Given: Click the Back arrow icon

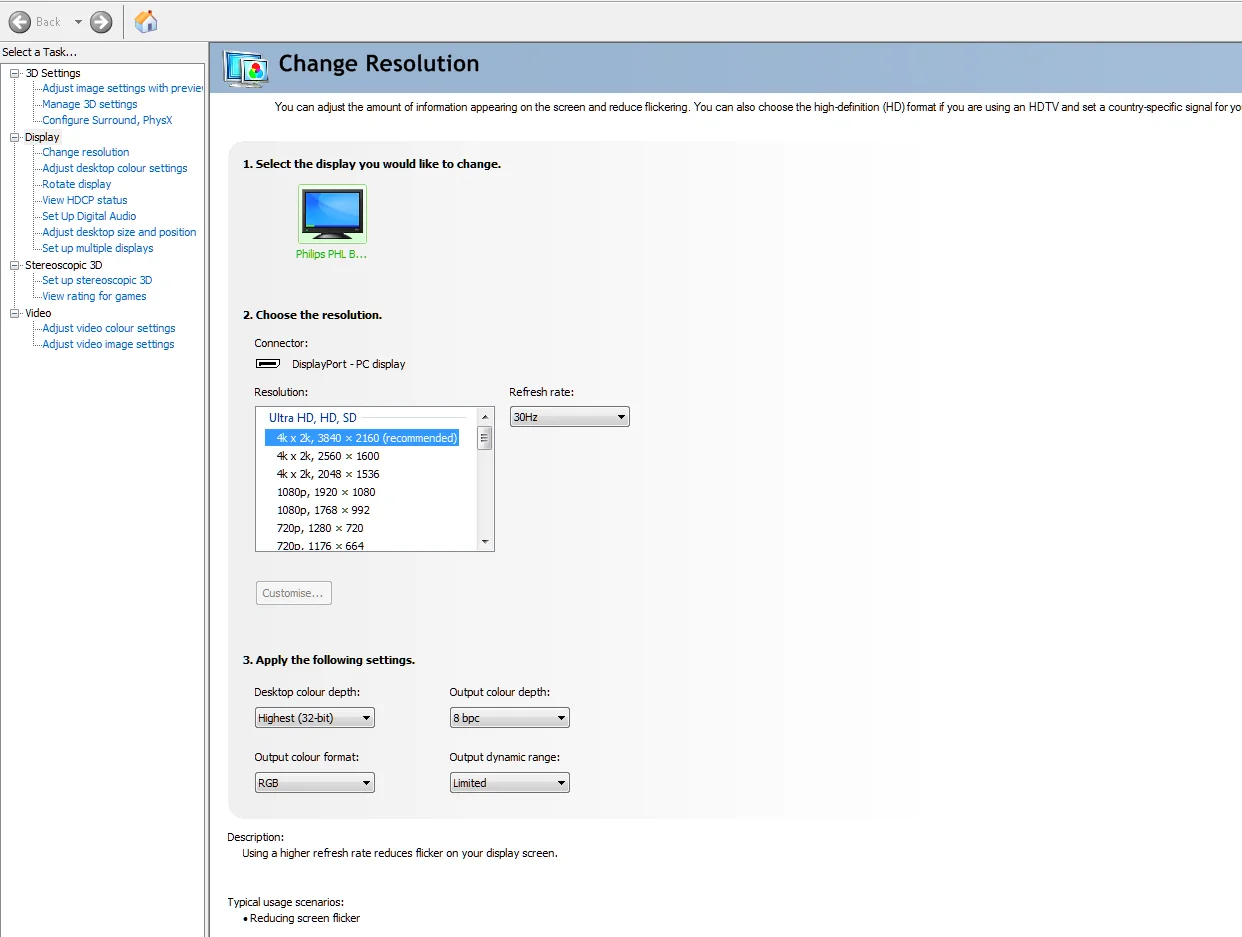Looking at the screenshot, I should point(20,21).
